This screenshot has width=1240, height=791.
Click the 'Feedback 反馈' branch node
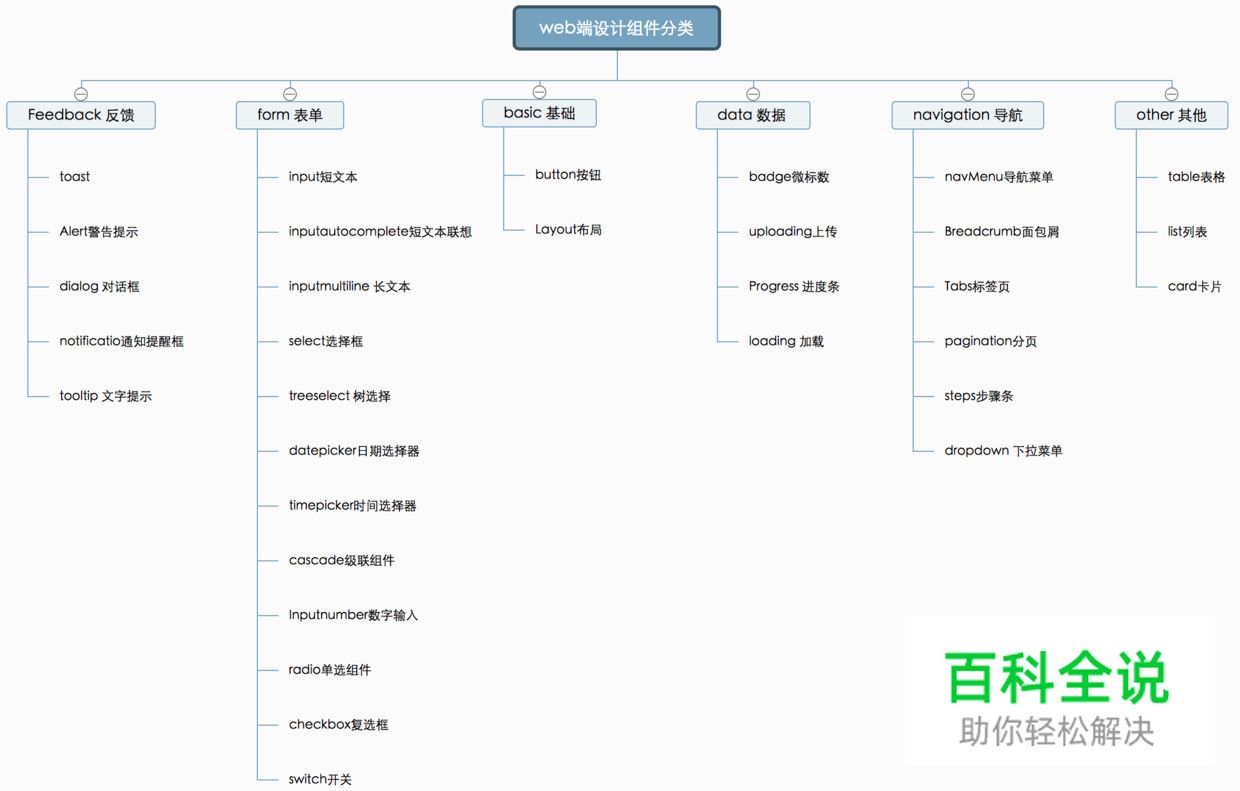coord(80,115)
